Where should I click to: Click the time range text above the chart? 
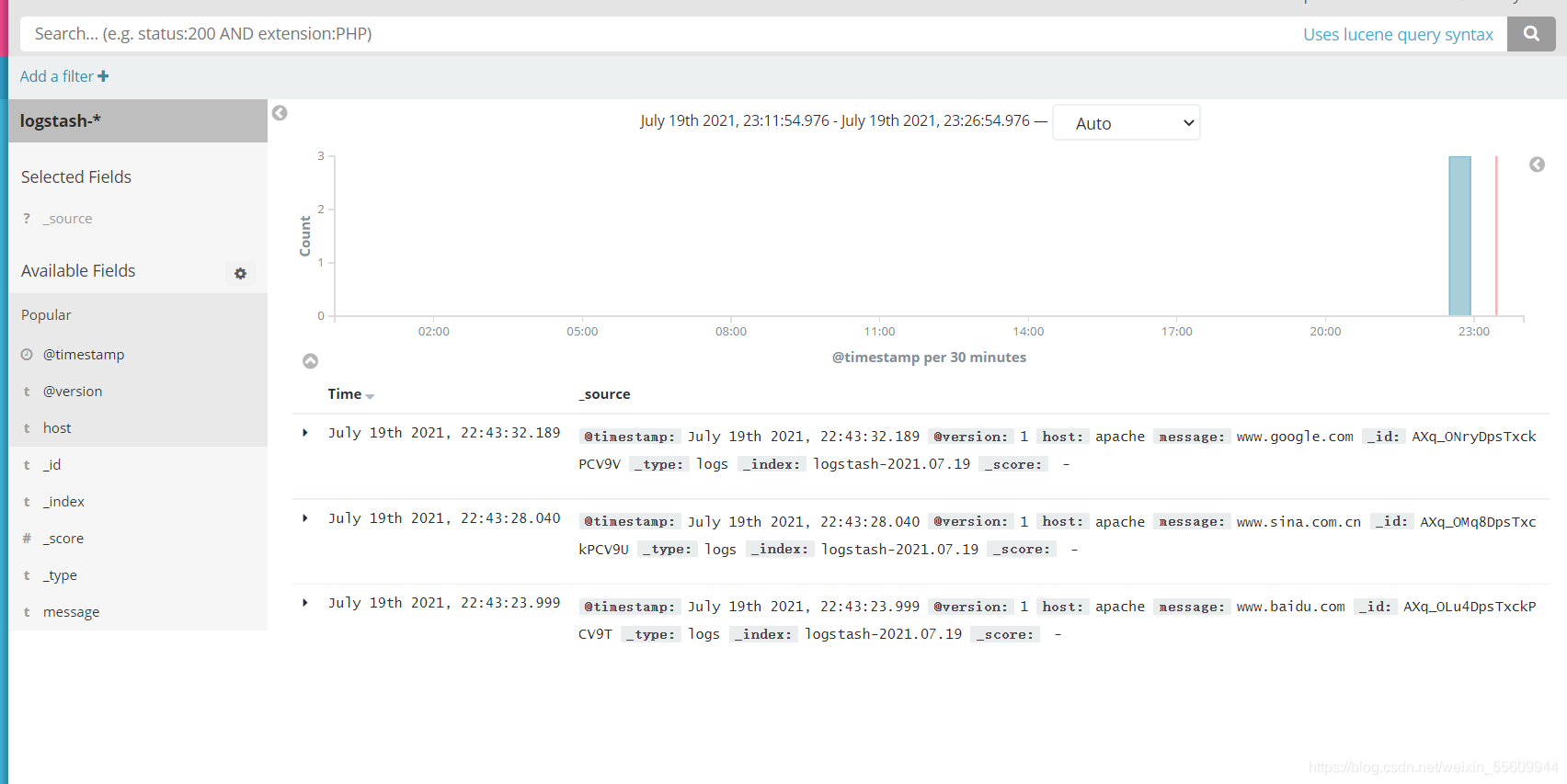835,120
